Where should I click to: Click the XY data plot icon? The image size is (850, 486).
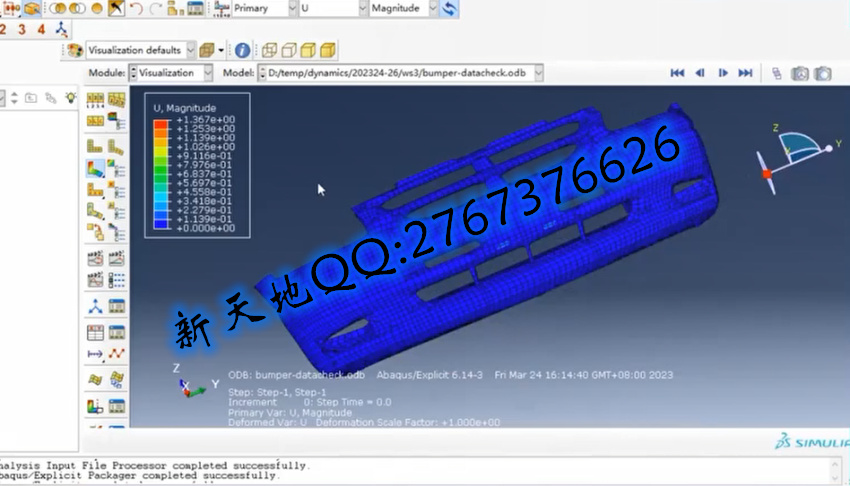click(x=117, y=354)
